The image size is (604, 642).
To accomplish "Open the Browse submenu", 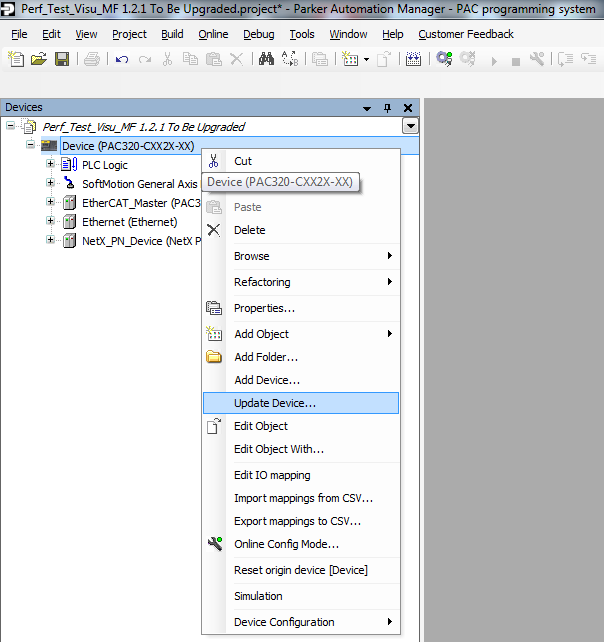I will pos(301,256).
